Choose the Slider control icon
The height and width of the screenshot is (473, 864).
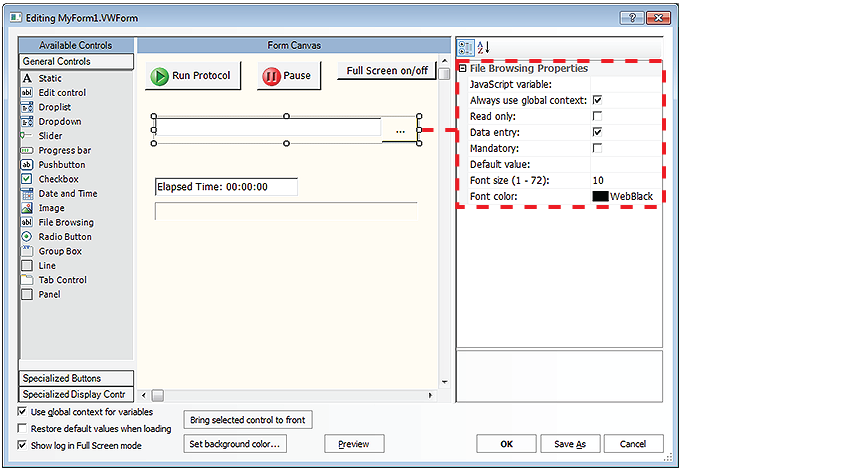click(27, 136)
